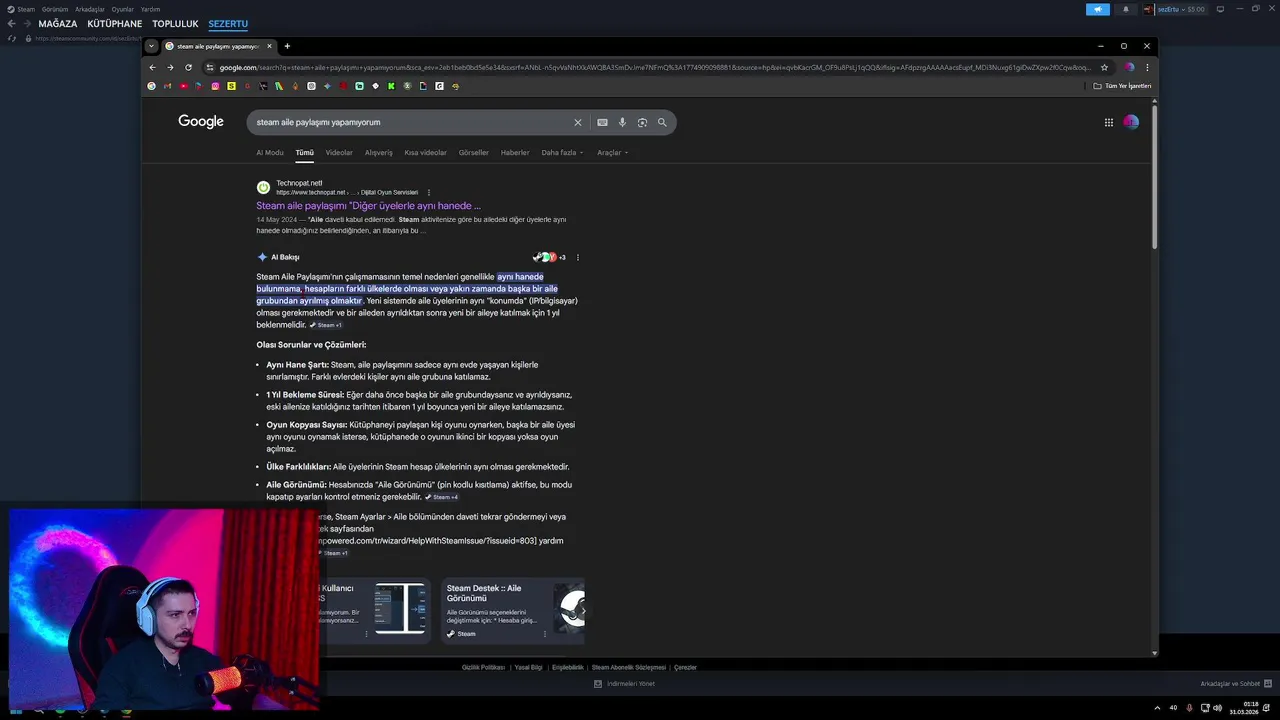Show the AI Bakışı +3 sources
Screen dimensions: 1280x720
point(550,257)
